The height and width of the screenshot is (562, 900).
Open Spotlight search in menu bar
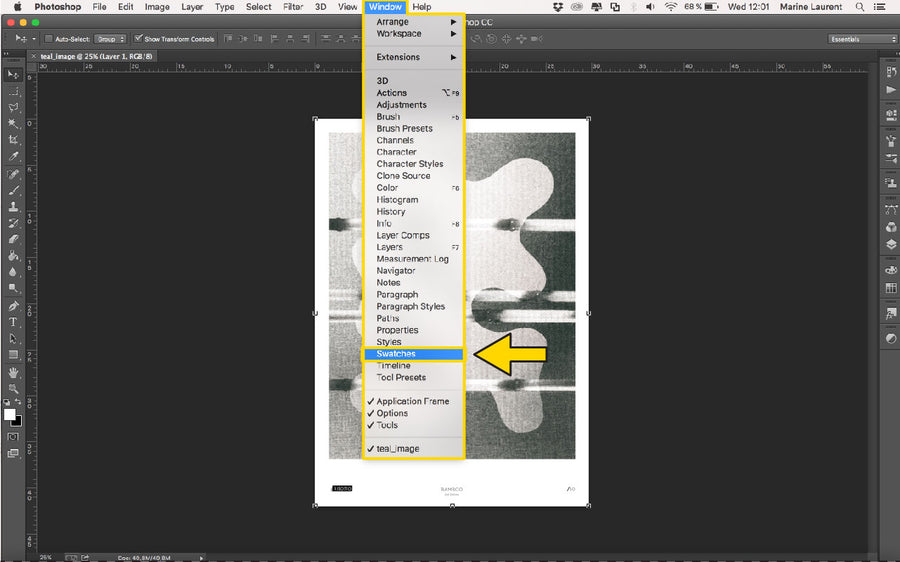pyautogui.click(x=859, y=7)
